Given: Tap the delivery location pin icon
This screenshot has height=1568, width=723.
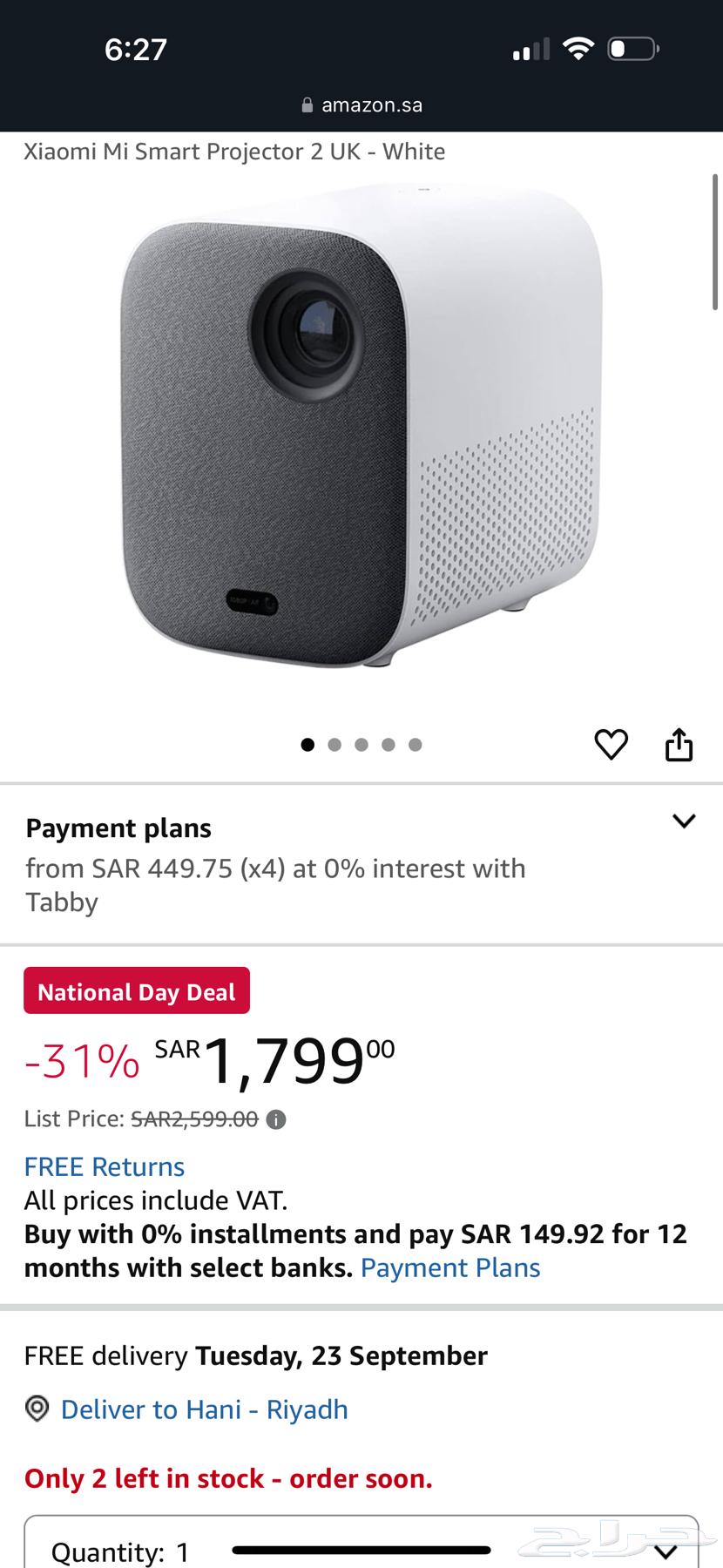Looking at the screenshot, I should 37,1409.
